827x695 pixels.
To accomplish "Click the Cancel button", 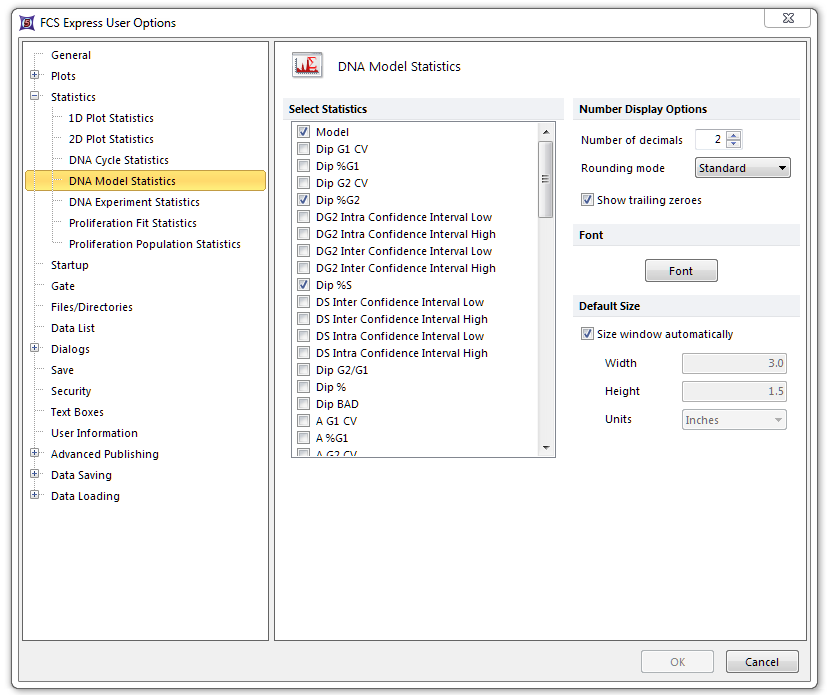I will point(761,662).
